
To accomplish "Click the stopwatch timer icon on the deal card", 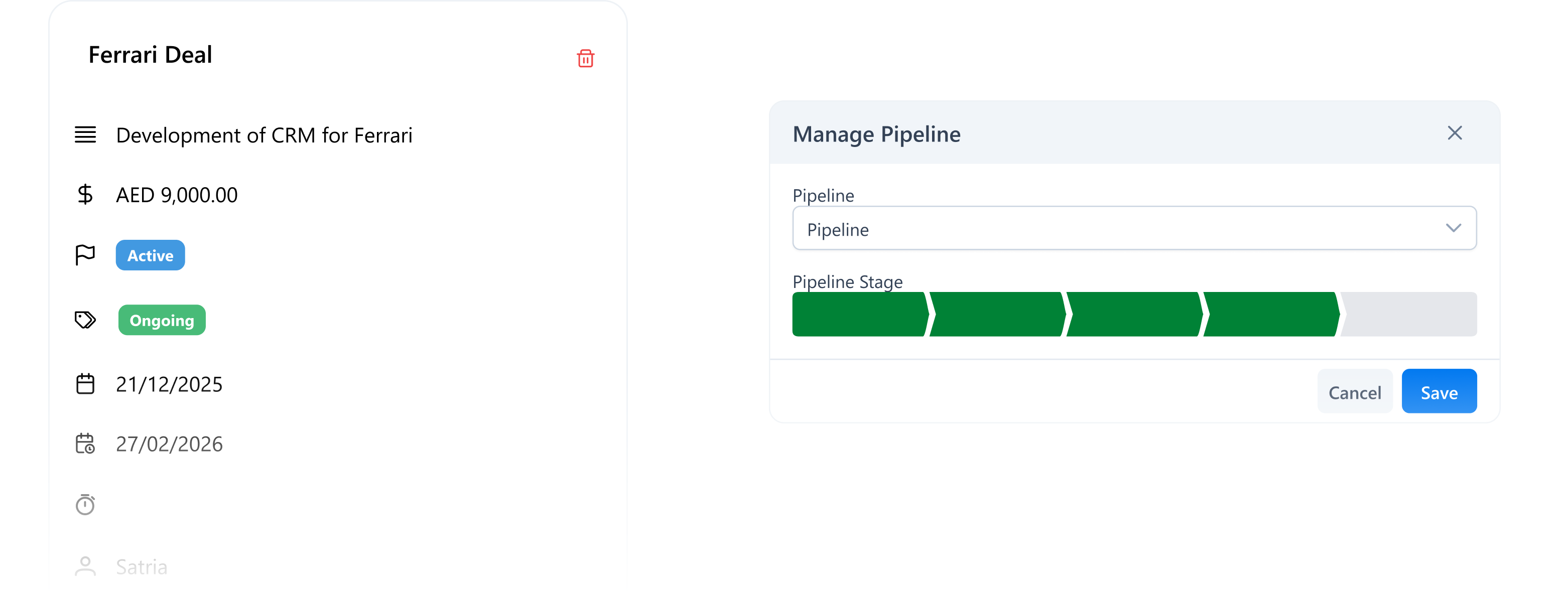I will (86, 504).
